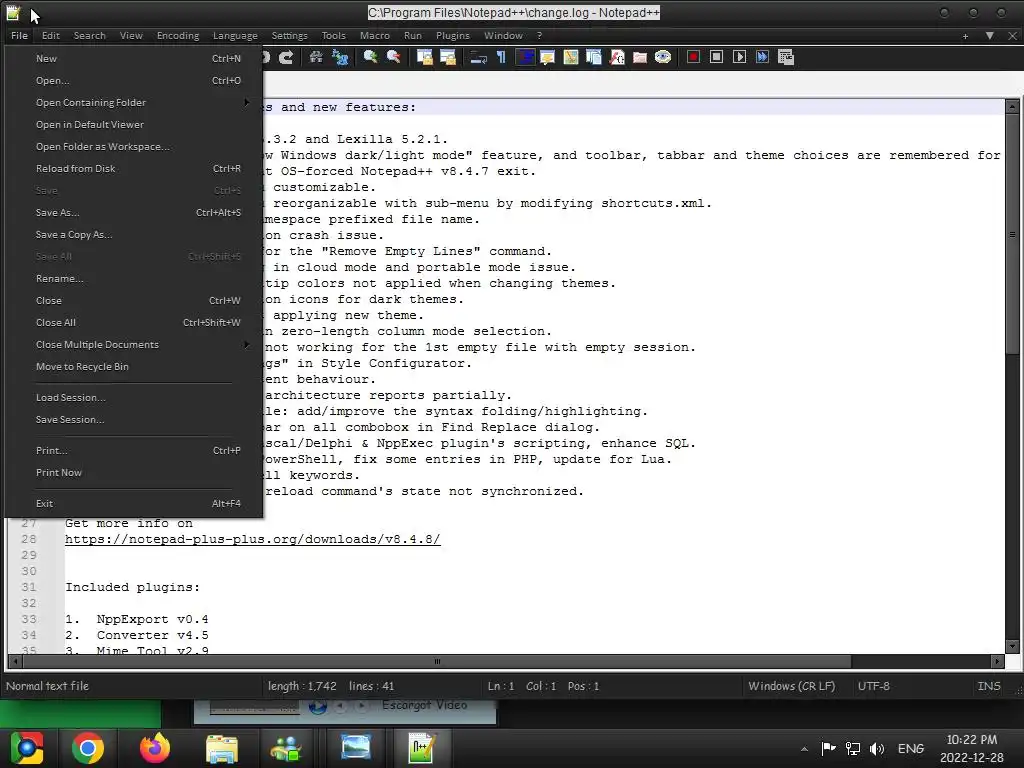Viewport: 1024px width, 768px height.
Task: Expand Close Multiple Documents submenu
Action: point(134,344)
